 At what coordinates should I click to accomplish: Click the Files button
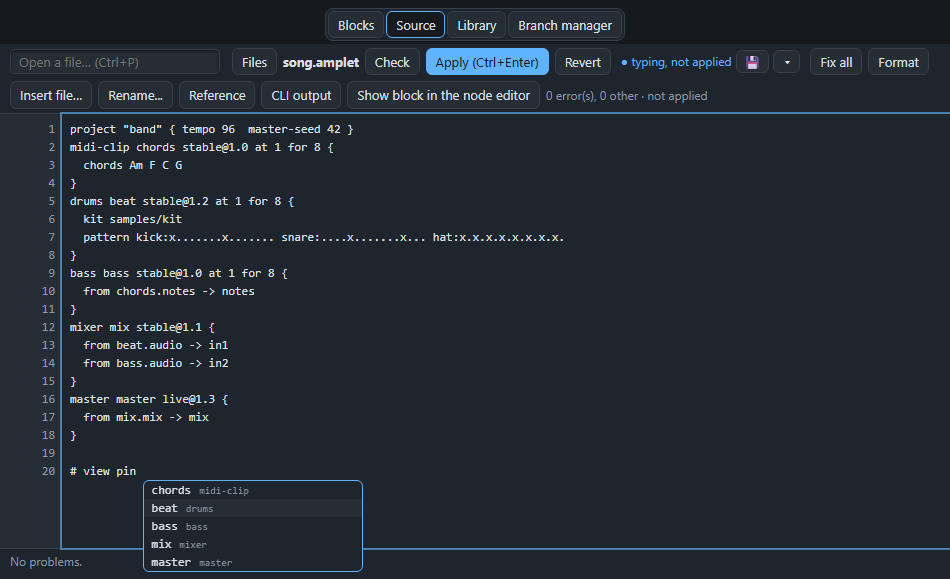click(254, 62)
